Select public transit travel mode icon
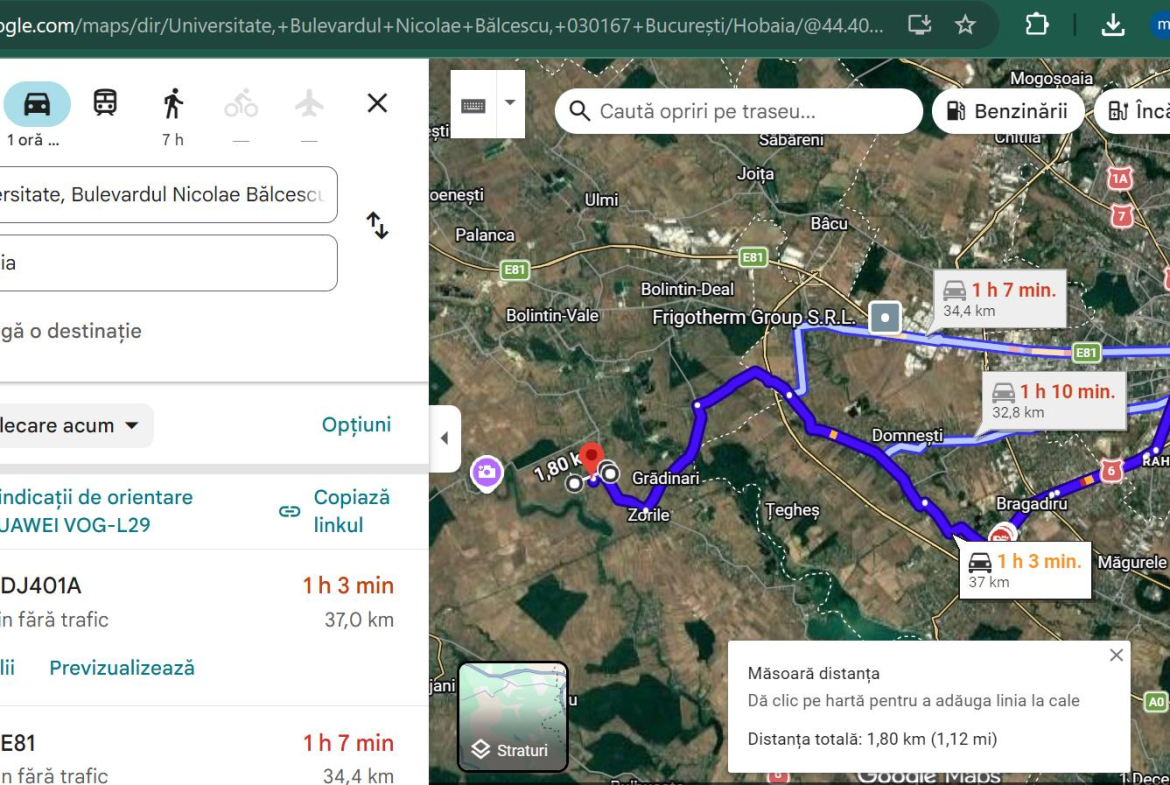Screen dimensions: 1170x785 [x=105, y=102]
